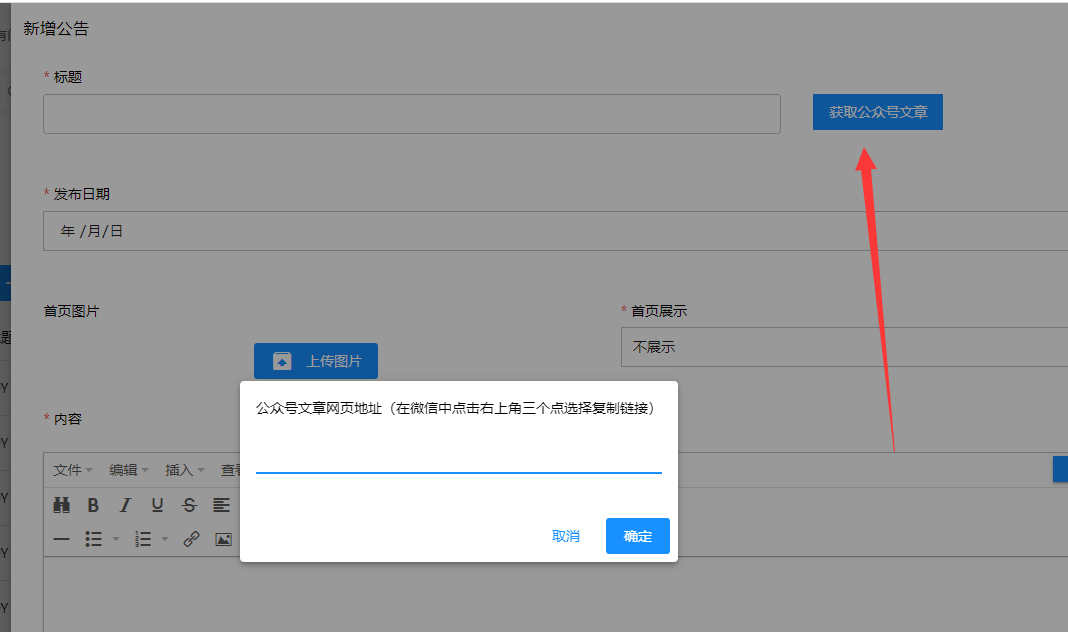Open the 编辑 menu in the editor
This screenshot has height=632, width=1068.
[x=128, y=470]
